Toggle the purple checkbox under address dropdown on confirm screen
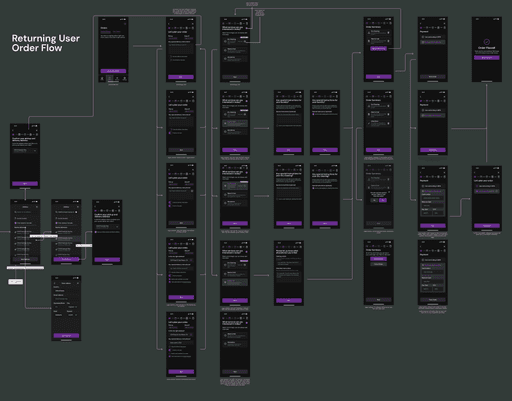Viewport: 512px width, 401px height. coord(96,232)
